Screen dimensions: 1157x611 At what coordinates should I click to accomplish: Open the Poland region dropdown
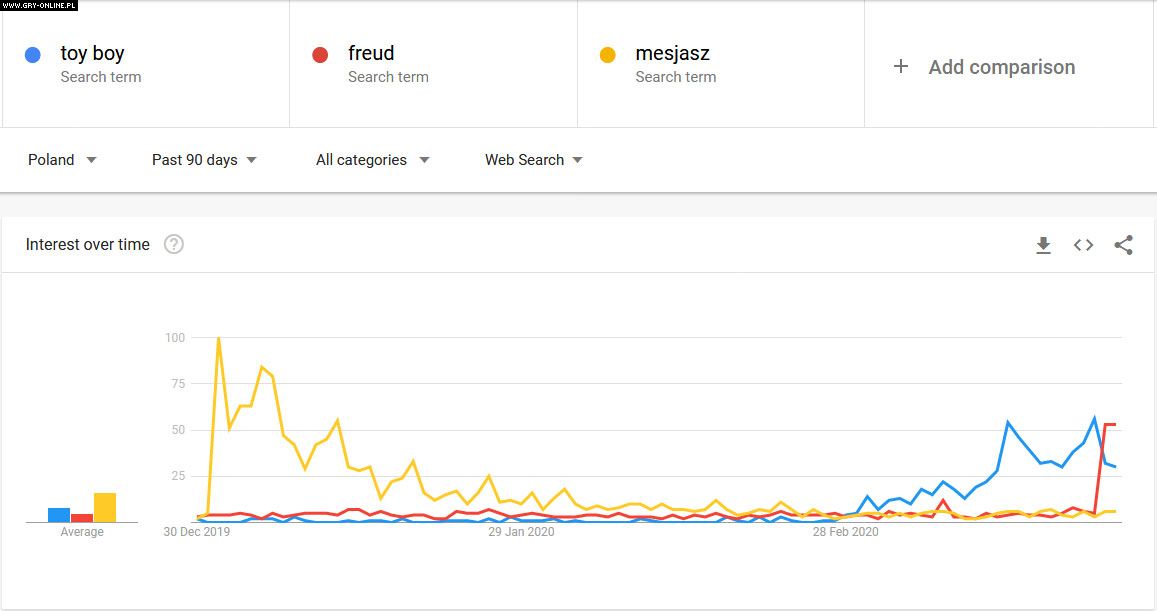click(62, 160)
